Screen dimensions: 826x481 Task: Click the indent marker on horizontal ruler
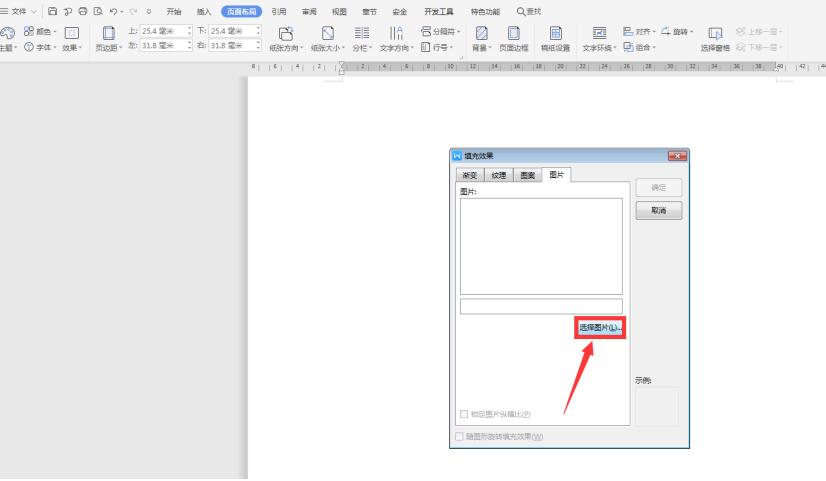[341, 67]
